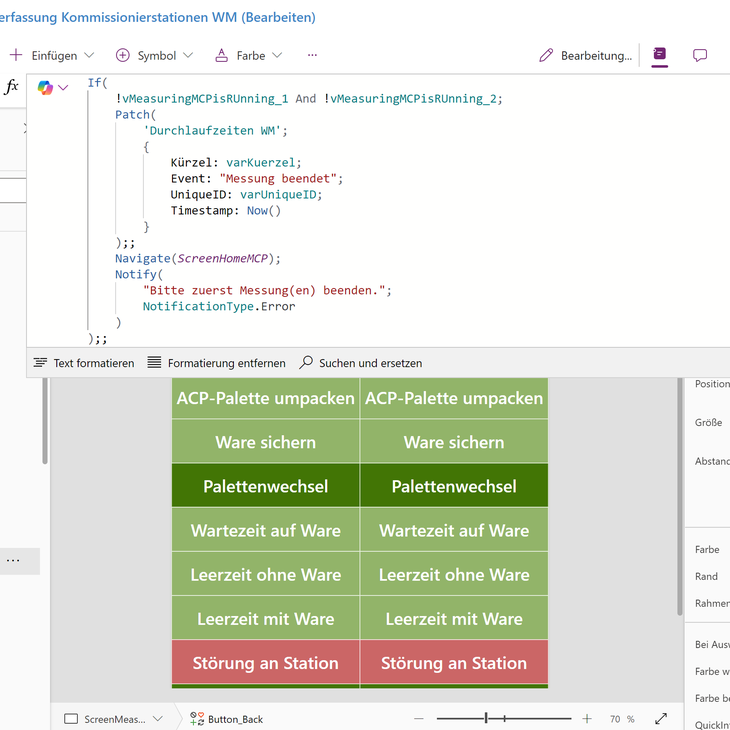Click right Leerzeit mit Ware button

[454, 618]
